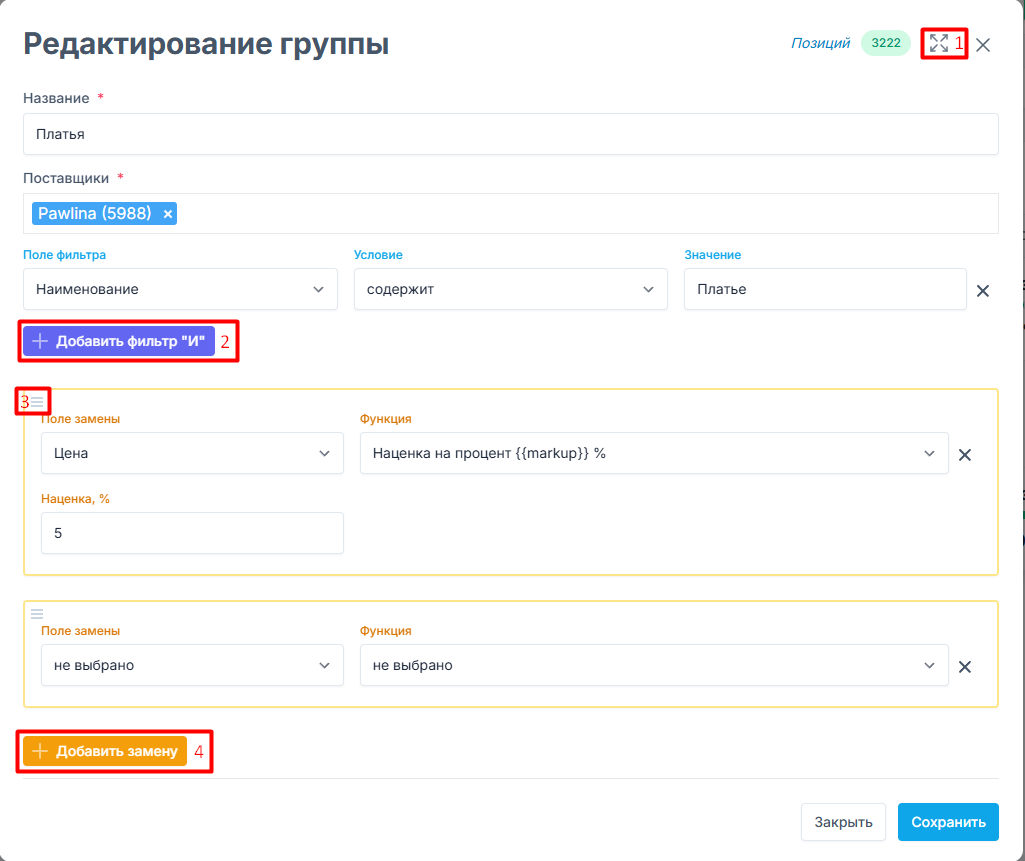Open the Условие 'содержит' dropdown
The height and width of the screenshot is (861, 1025).
[510, 289]
